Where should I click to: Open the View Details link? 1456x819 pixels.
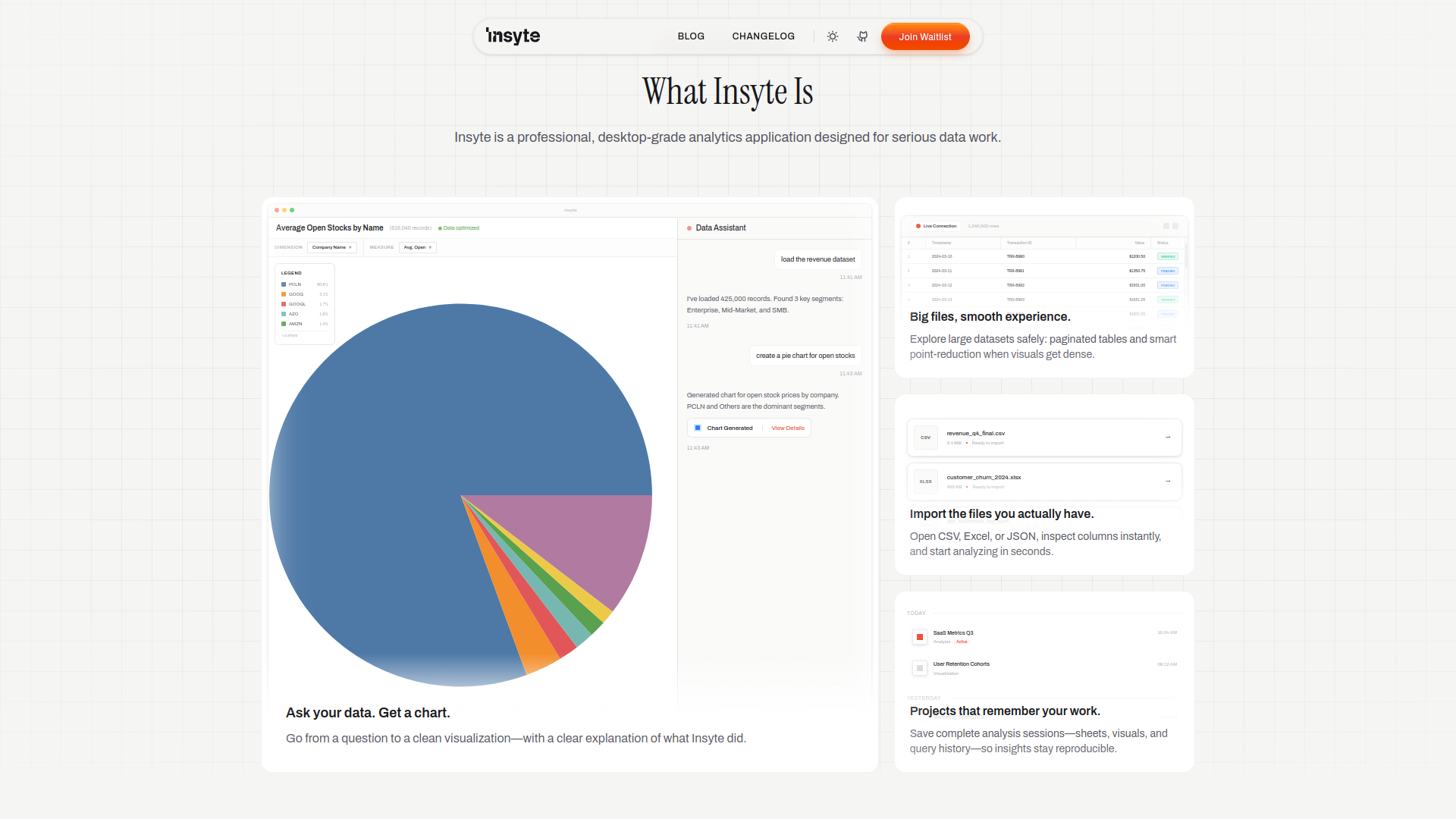click(788, 428)
